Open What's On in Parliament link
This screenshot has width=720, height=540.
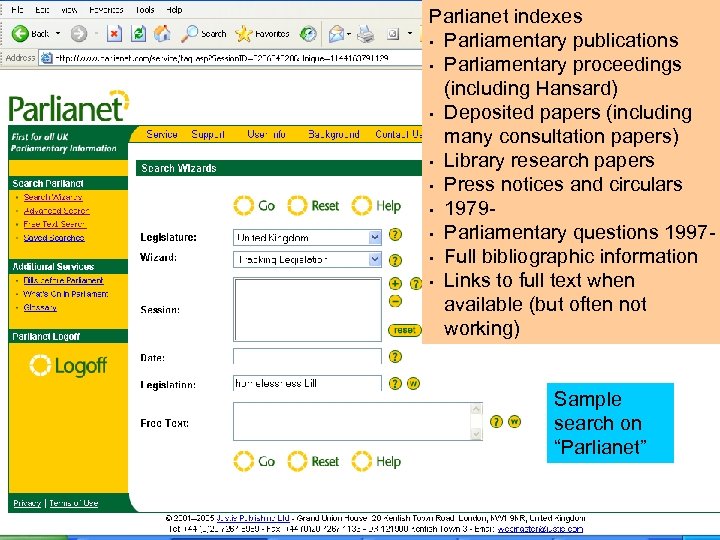(x=66, y=294)
